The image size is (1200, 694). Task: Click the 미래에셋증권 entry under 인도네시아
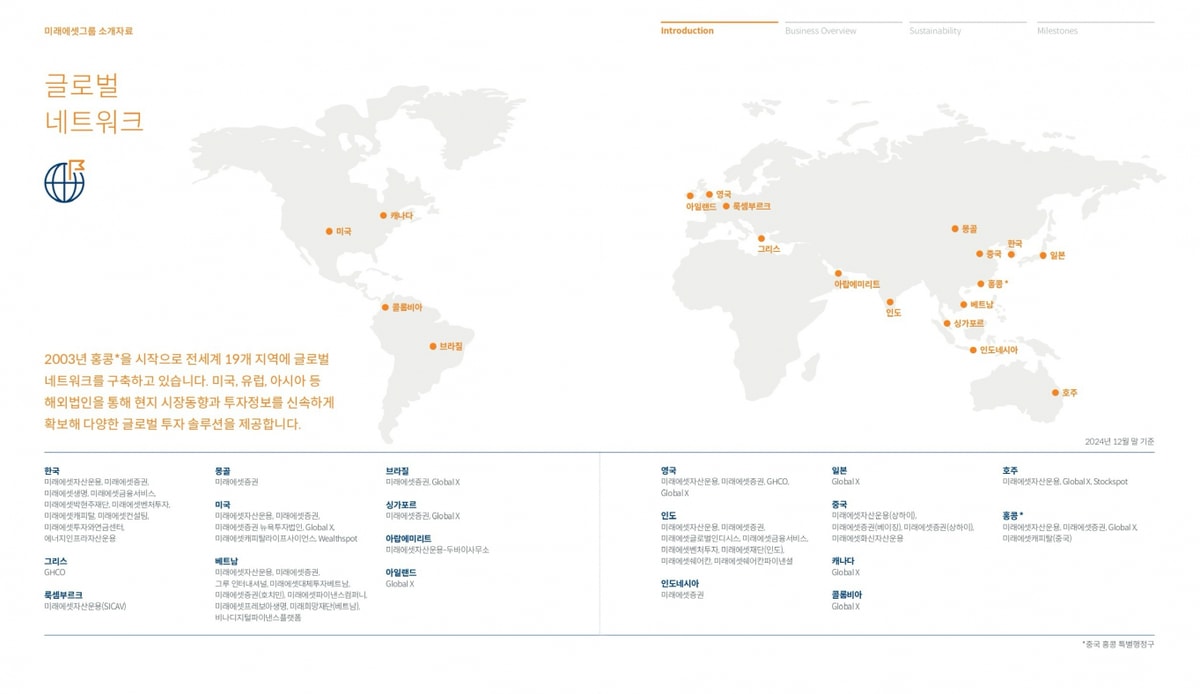click(682, 595)
